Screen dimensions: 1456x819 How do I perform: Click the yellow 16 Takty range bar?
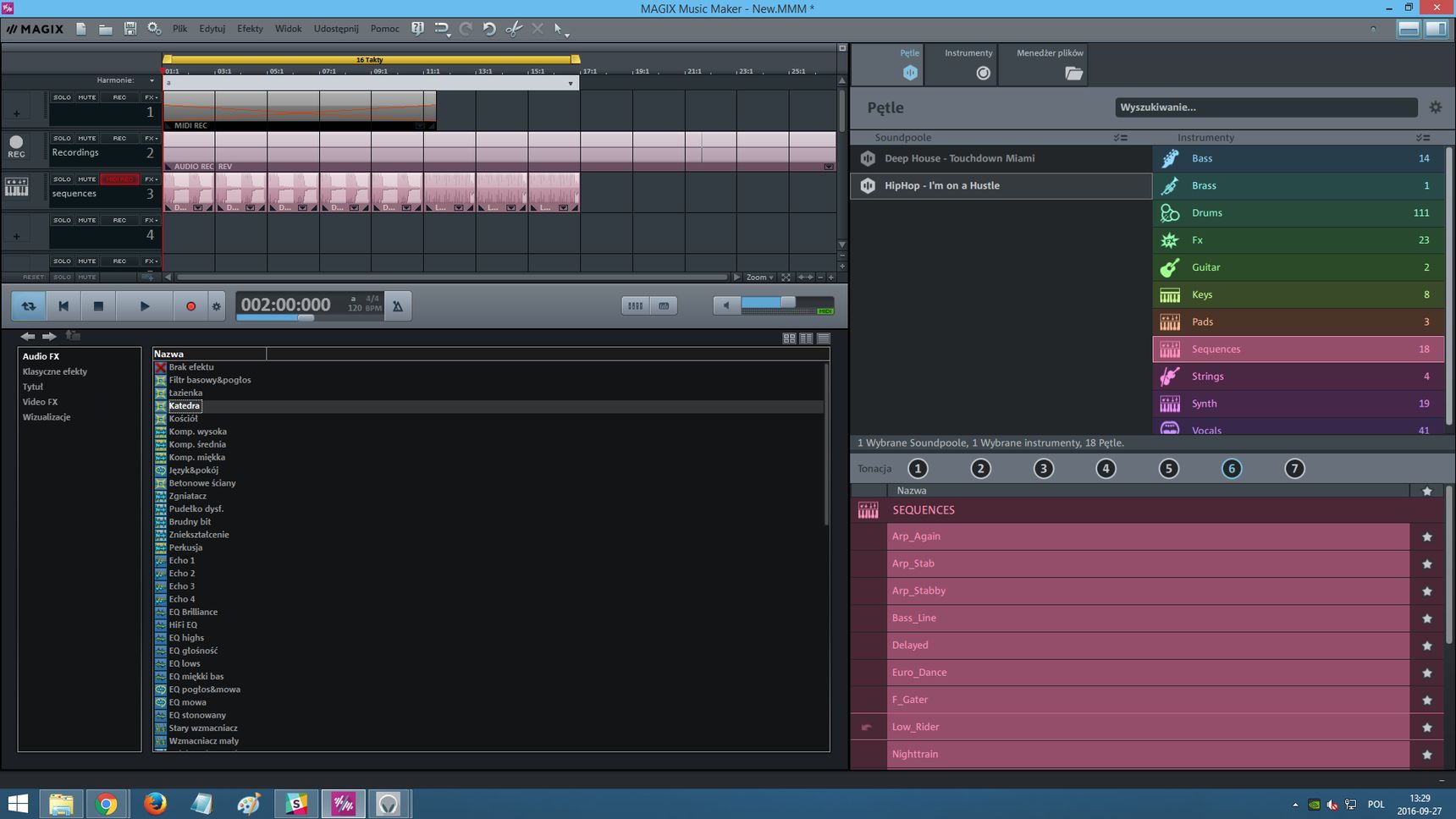point(370,60)
